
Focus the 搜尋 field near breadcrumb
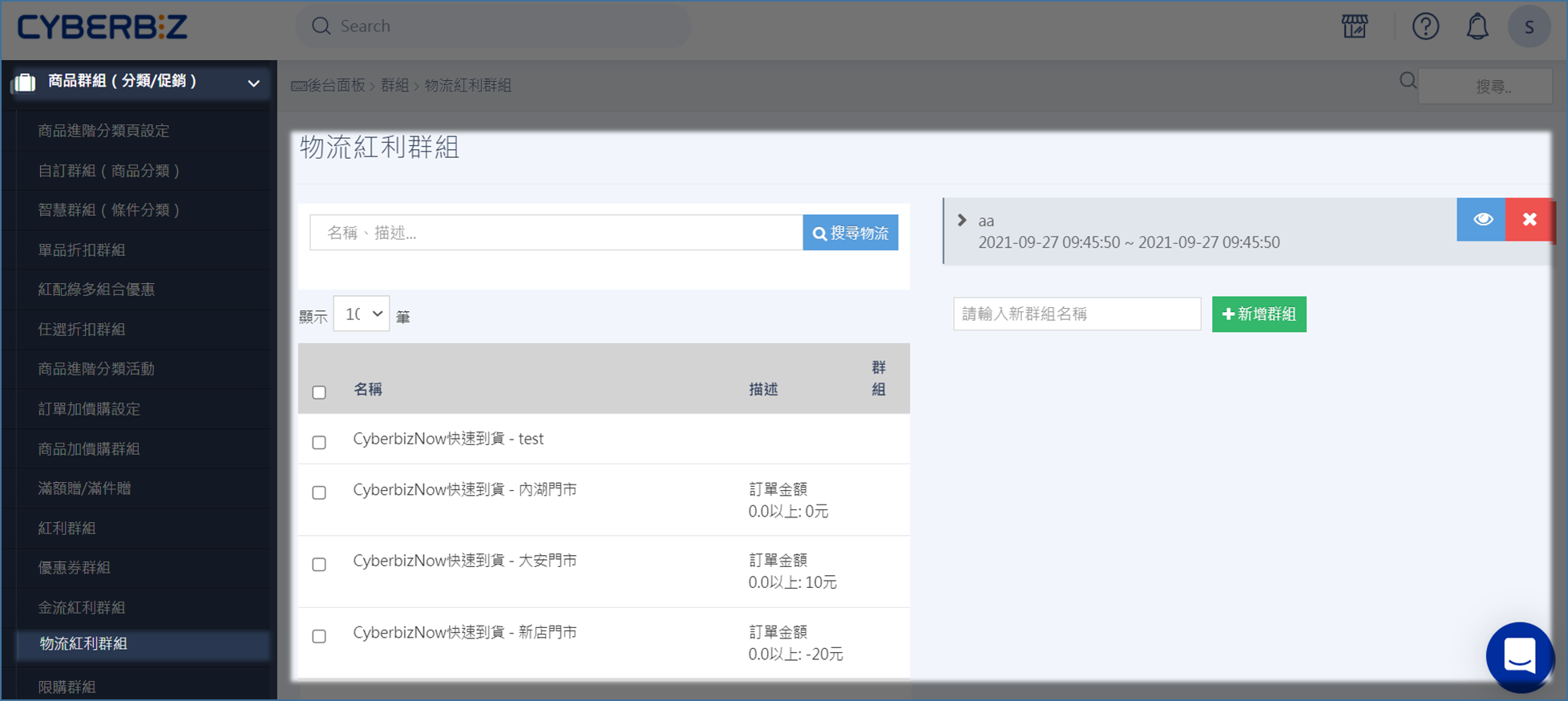1485,86
